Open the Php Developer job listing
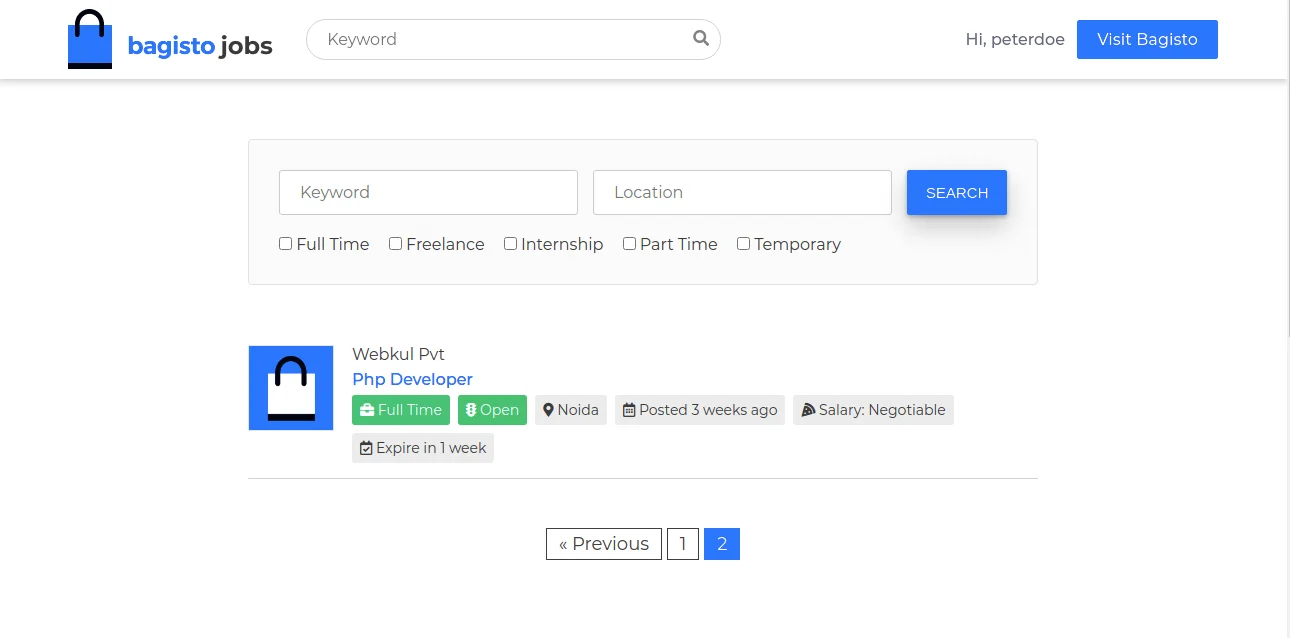Image resolution: width=1290 pixels, height=638 pixels. click(x=412, y=379)
